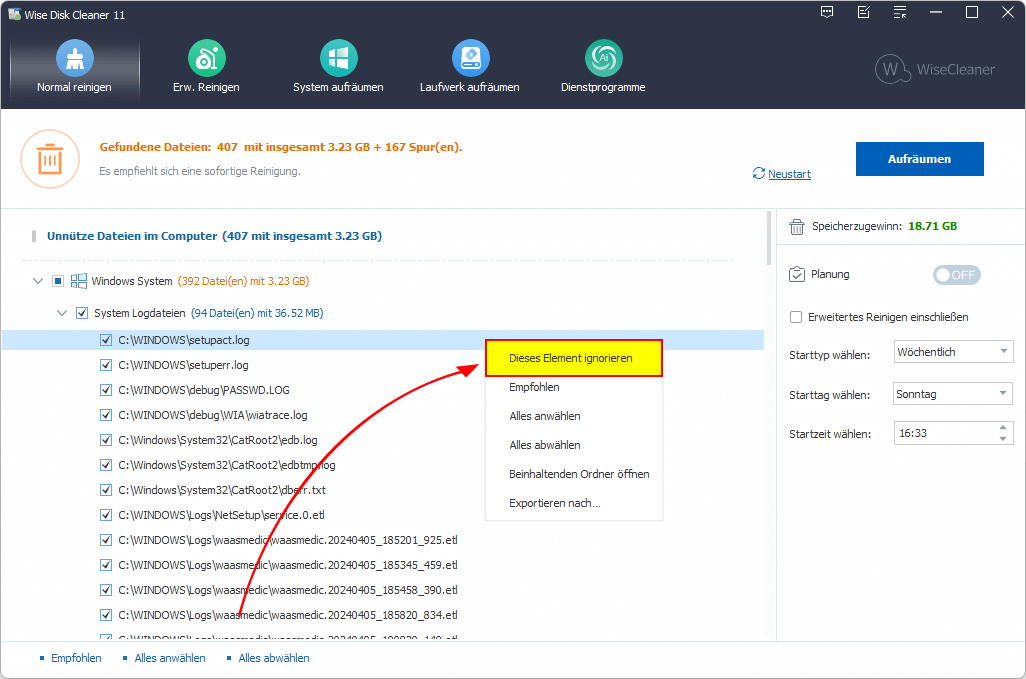Viewport: 1026px width, 679px height.
Task: Click Alles anwählen link in the bottom bar
Action: [169, 658]
